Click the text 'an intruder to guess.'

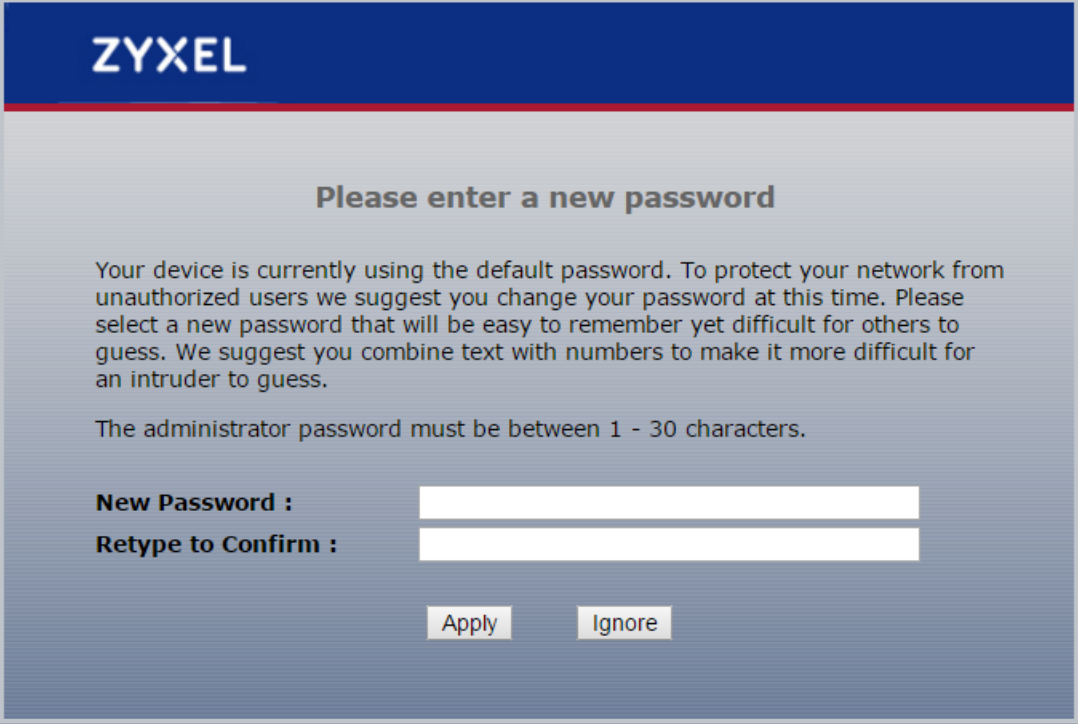[x=211, y=380]
